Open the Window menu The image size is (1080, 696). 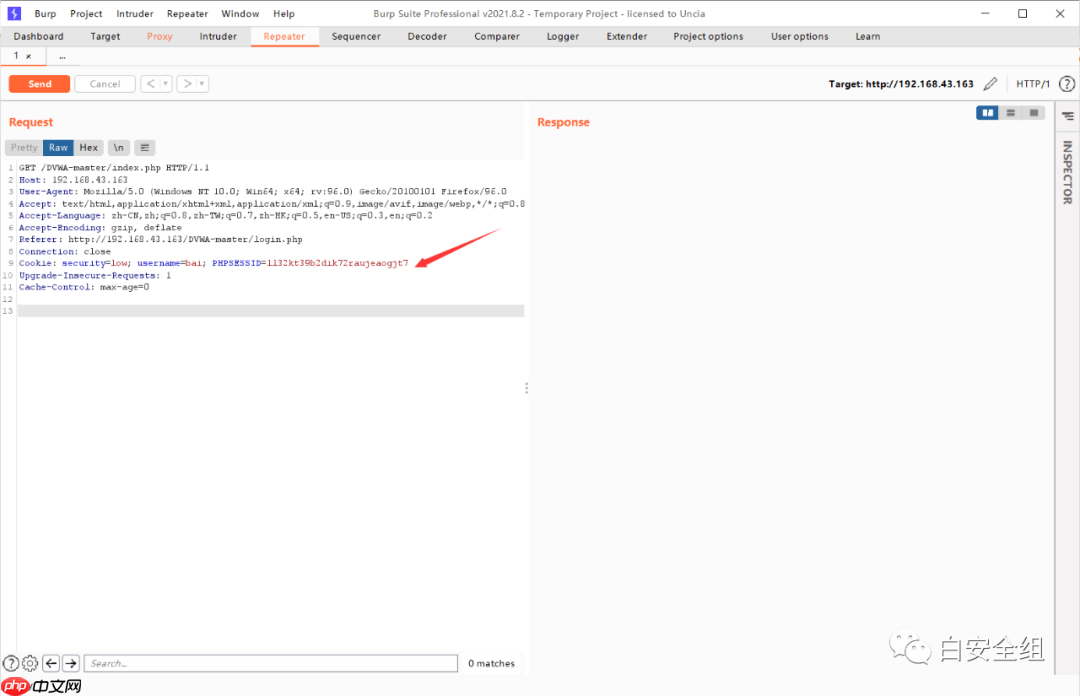(240, 13)
